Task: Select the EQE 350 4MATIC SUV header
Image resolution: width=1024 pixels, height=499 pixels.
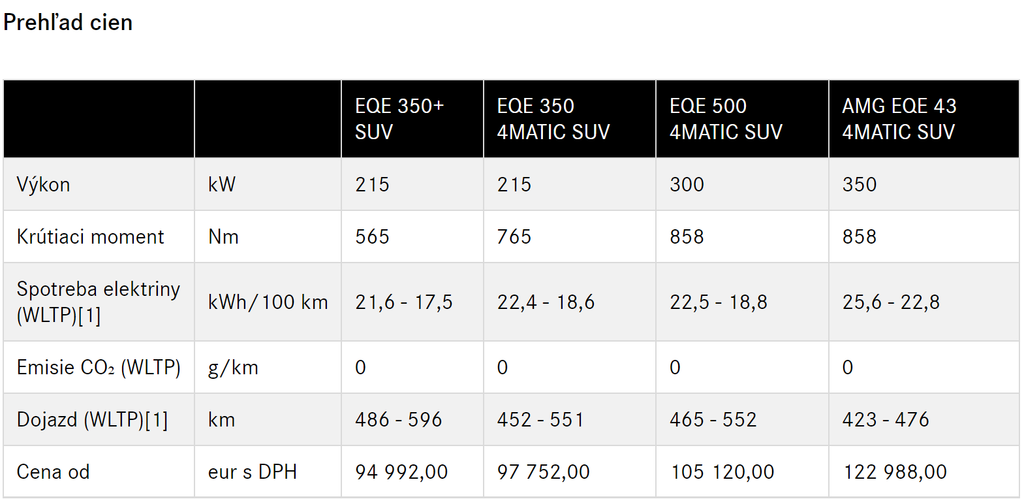Action: [553, 119]
